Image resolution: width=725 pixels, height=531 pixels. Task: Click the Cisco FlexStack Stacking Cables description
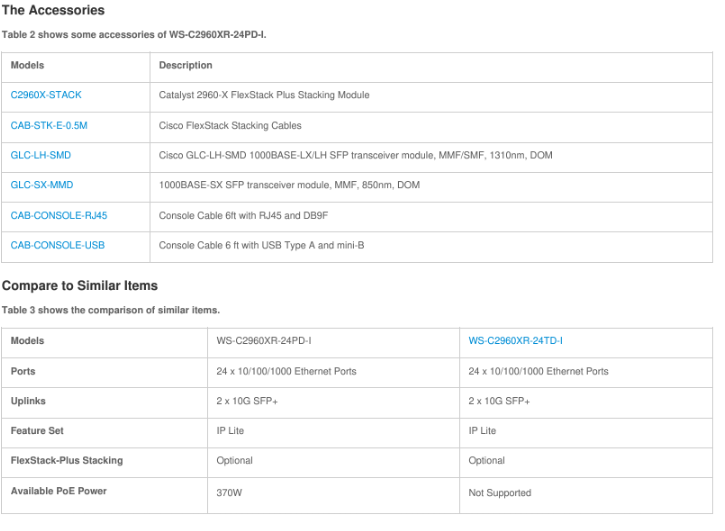(230, 125)
